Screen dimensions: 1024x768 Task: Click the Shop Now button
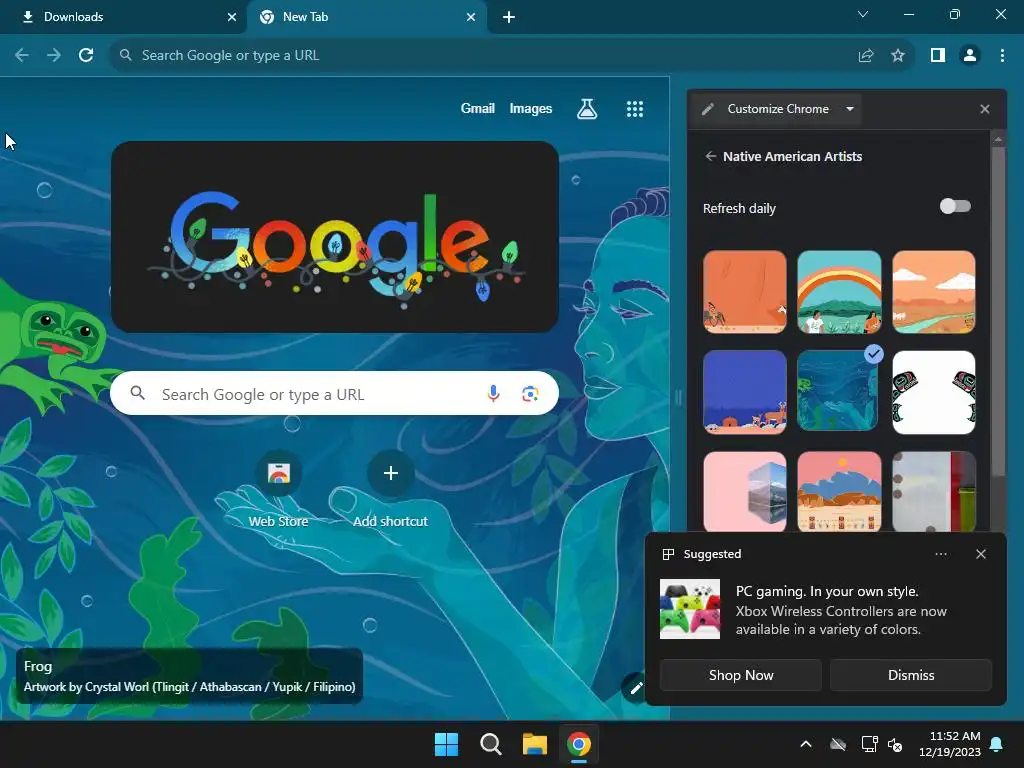(x=741, y=675)
